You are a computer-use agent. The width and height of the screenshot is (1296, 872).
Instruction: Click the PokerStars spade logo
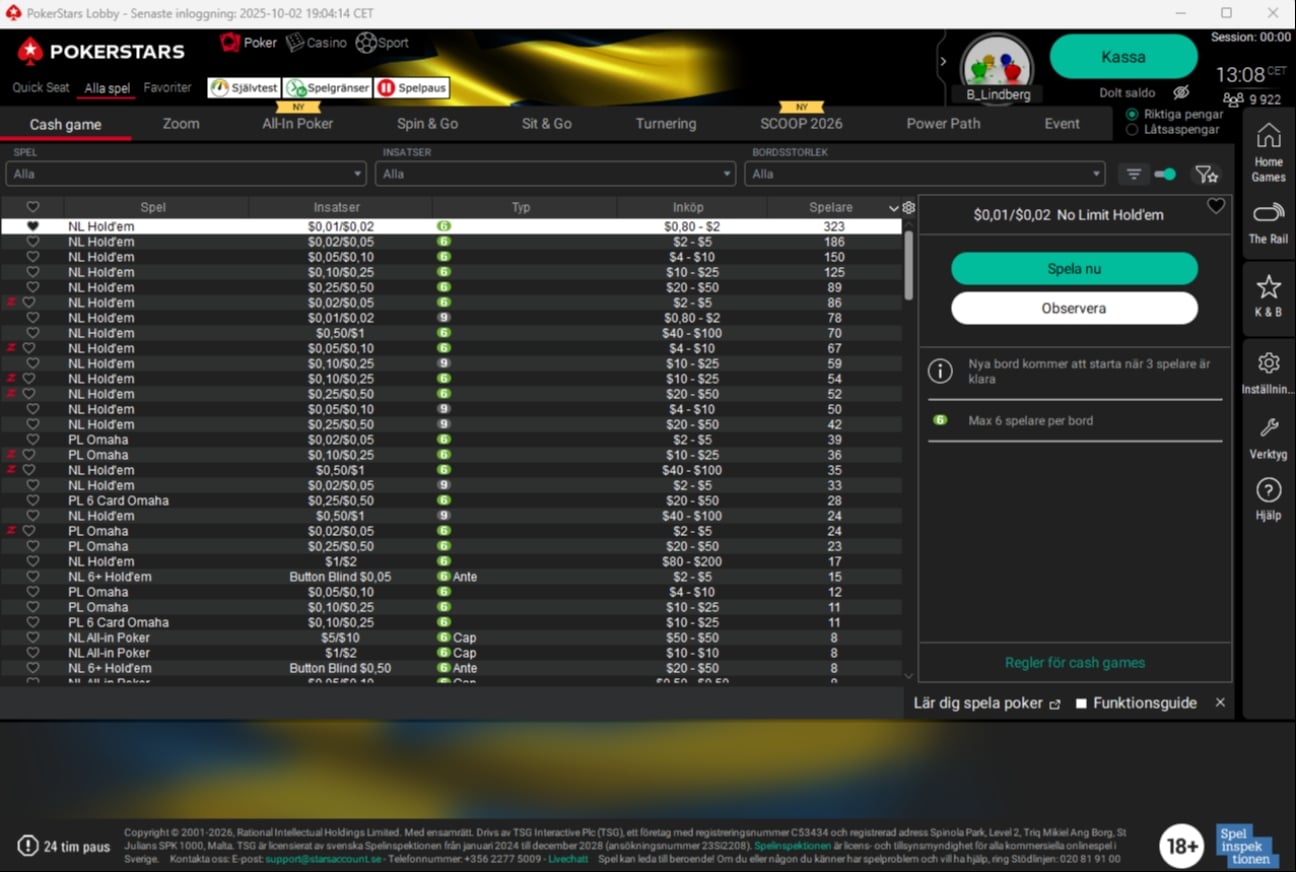[x=30, y=51]
